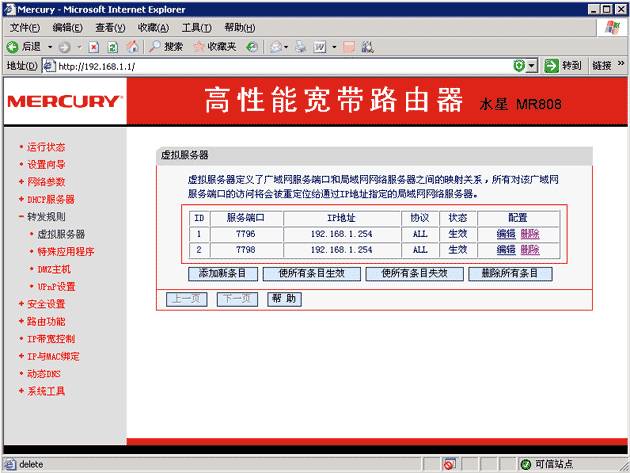The width and height of the screenshot is (630, 473).
Task: Click the address bar URL field
Action: (280, 66)
